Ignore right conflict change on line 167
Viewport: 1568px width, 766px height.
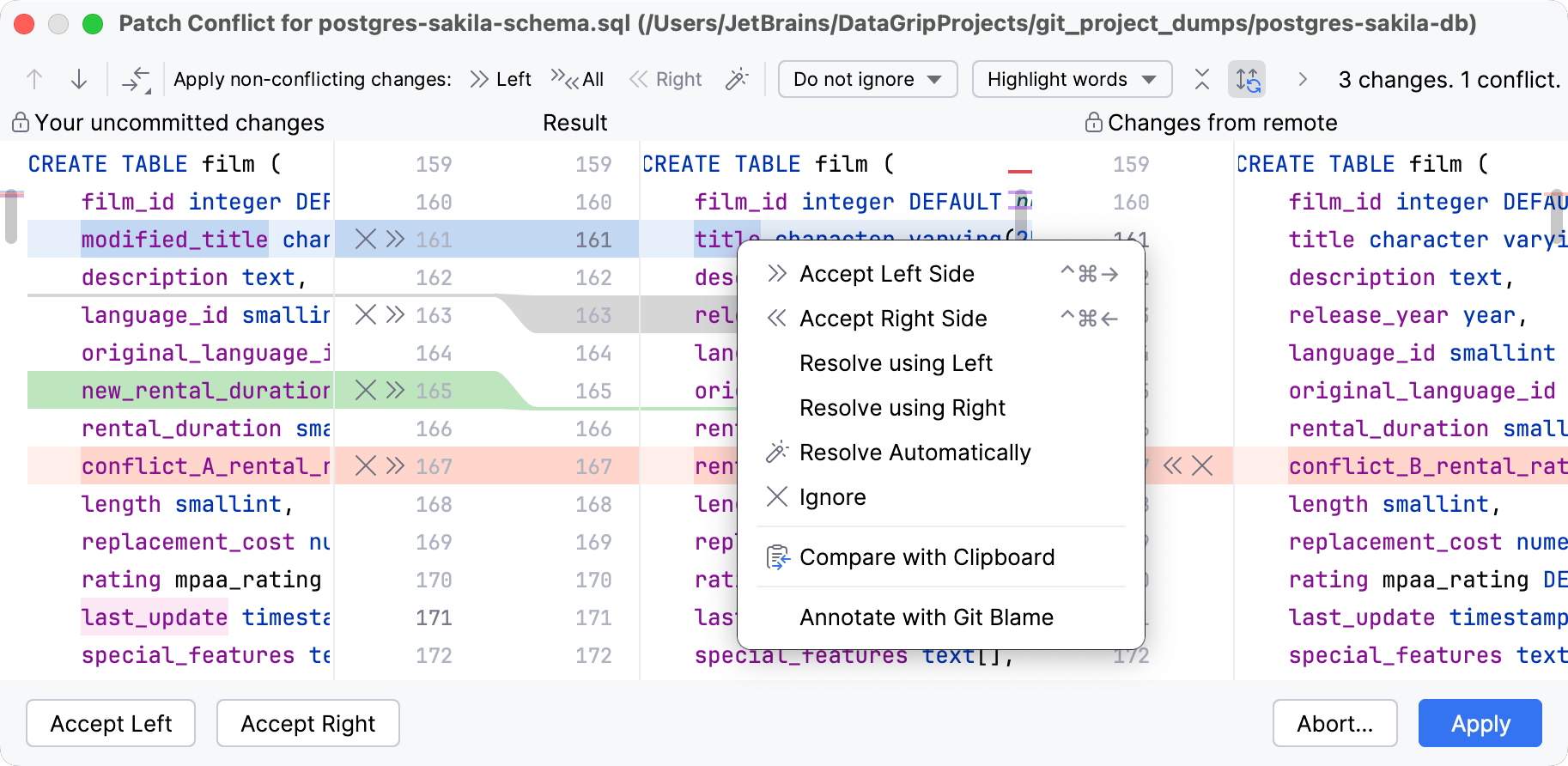pos(1202,466)
